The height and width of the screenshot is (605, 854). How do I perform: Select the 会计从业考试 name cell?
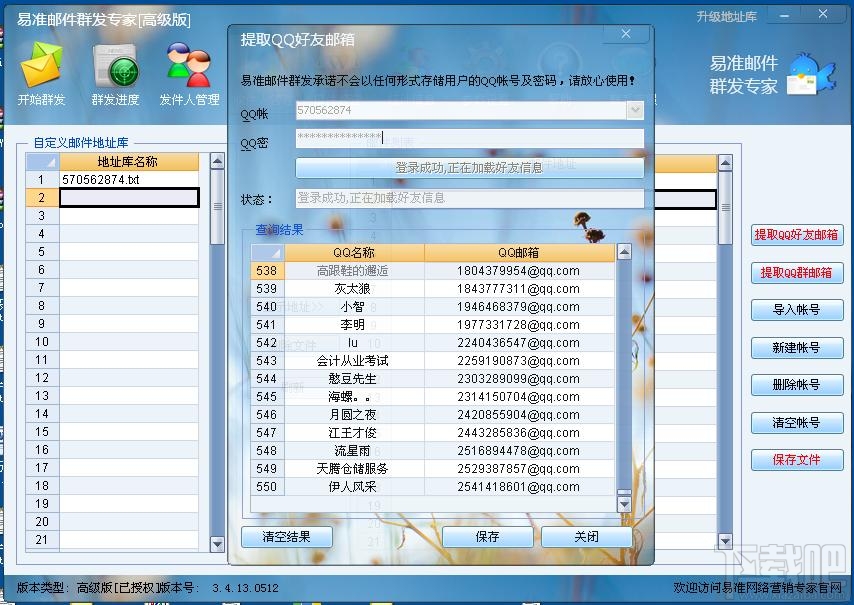pyautogui.click(x=354, y=360)
